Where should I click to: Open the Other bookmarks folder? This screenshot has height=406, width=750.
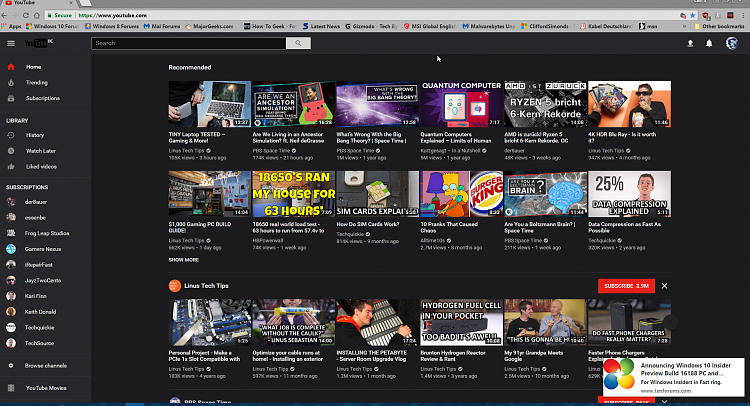[x=719, y=26]
